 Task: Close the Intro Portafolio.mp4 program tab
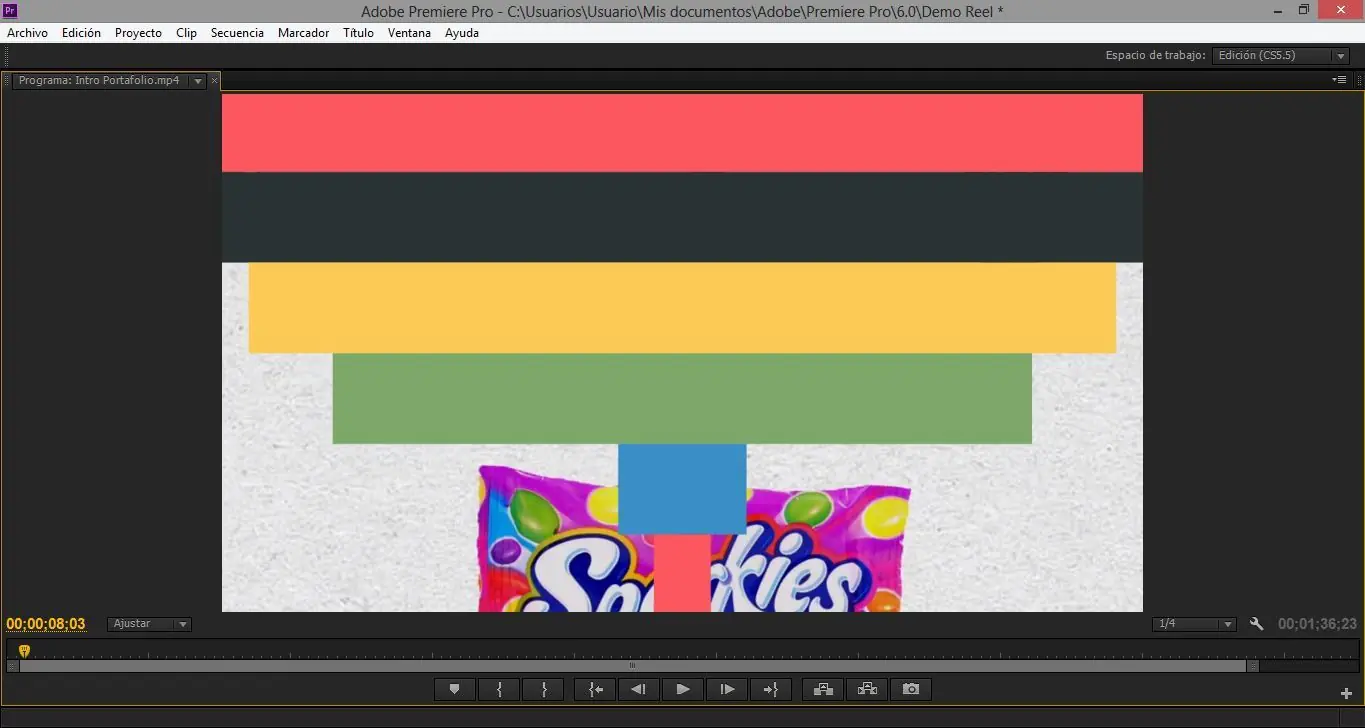click(214, 81)
